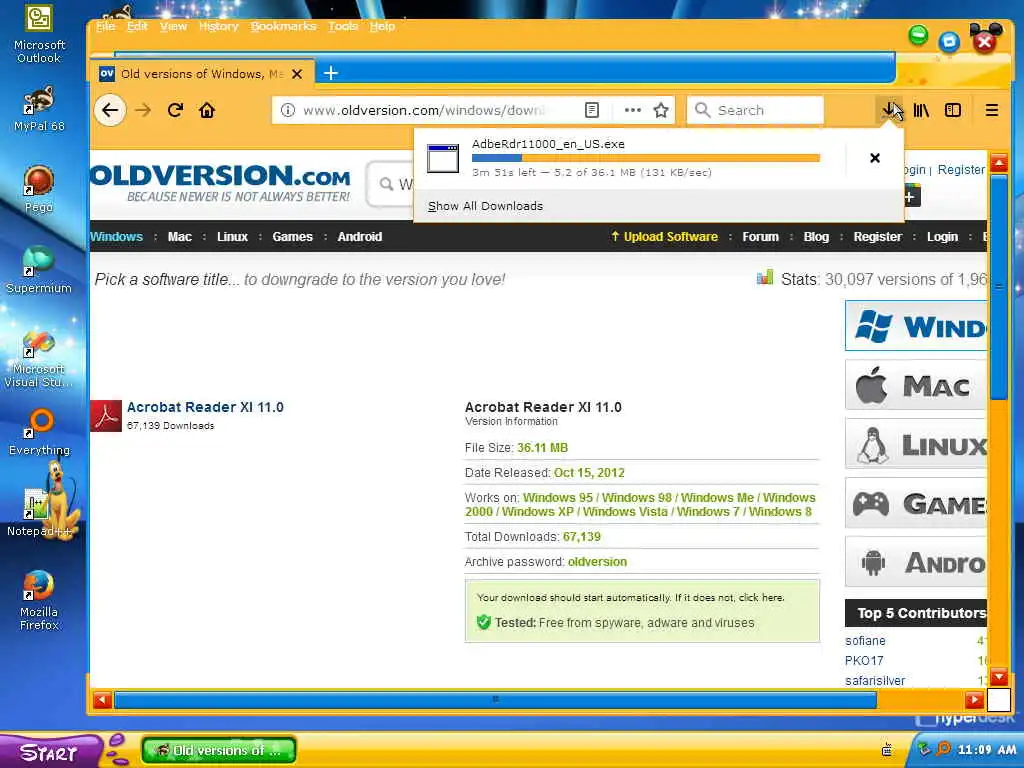1024x768 pixels.
Task: Open the History menu
Action: [218, 26]
